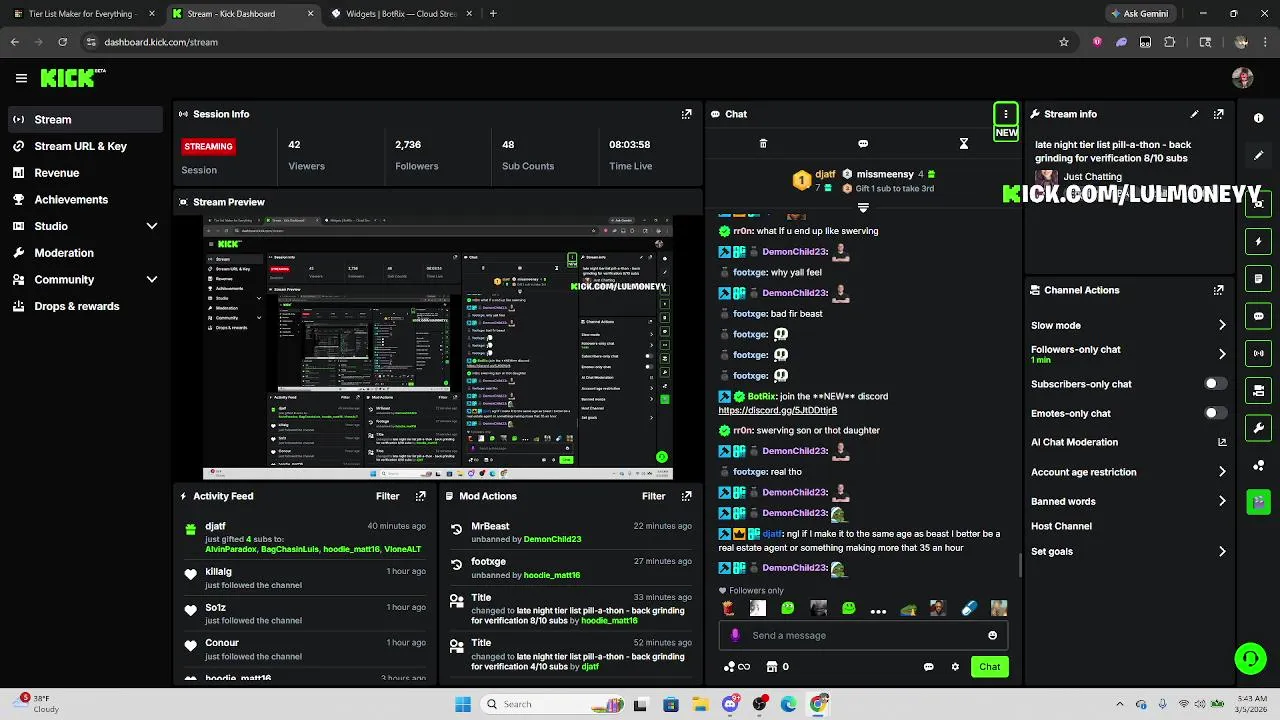Pop out the Activity Feed panel
Viewport: 1280px width, 720px height.
tap(421, 496)
